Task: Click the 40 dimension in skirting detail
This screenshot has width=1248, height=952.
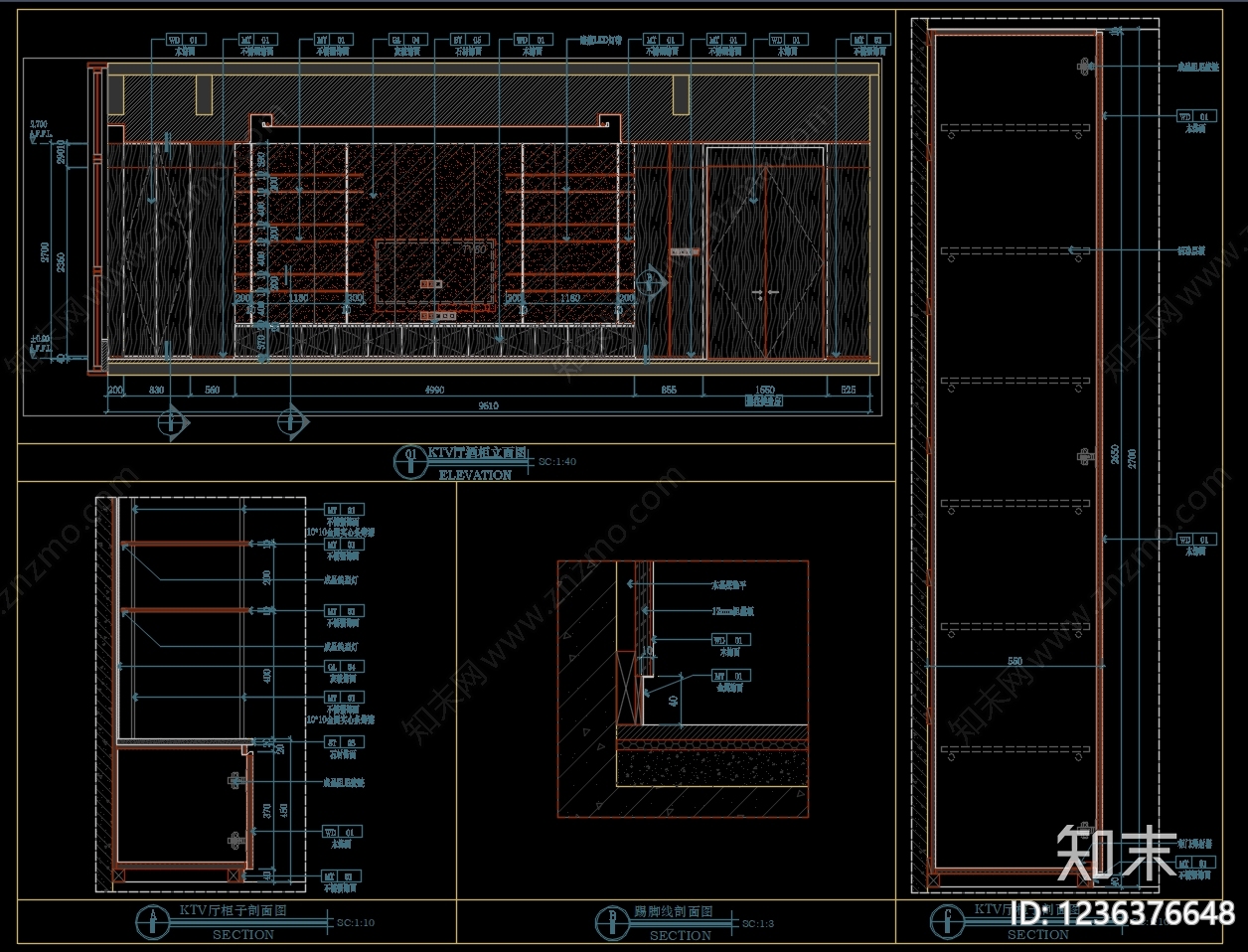Action: pyautogui.click(x=675, y=702)
